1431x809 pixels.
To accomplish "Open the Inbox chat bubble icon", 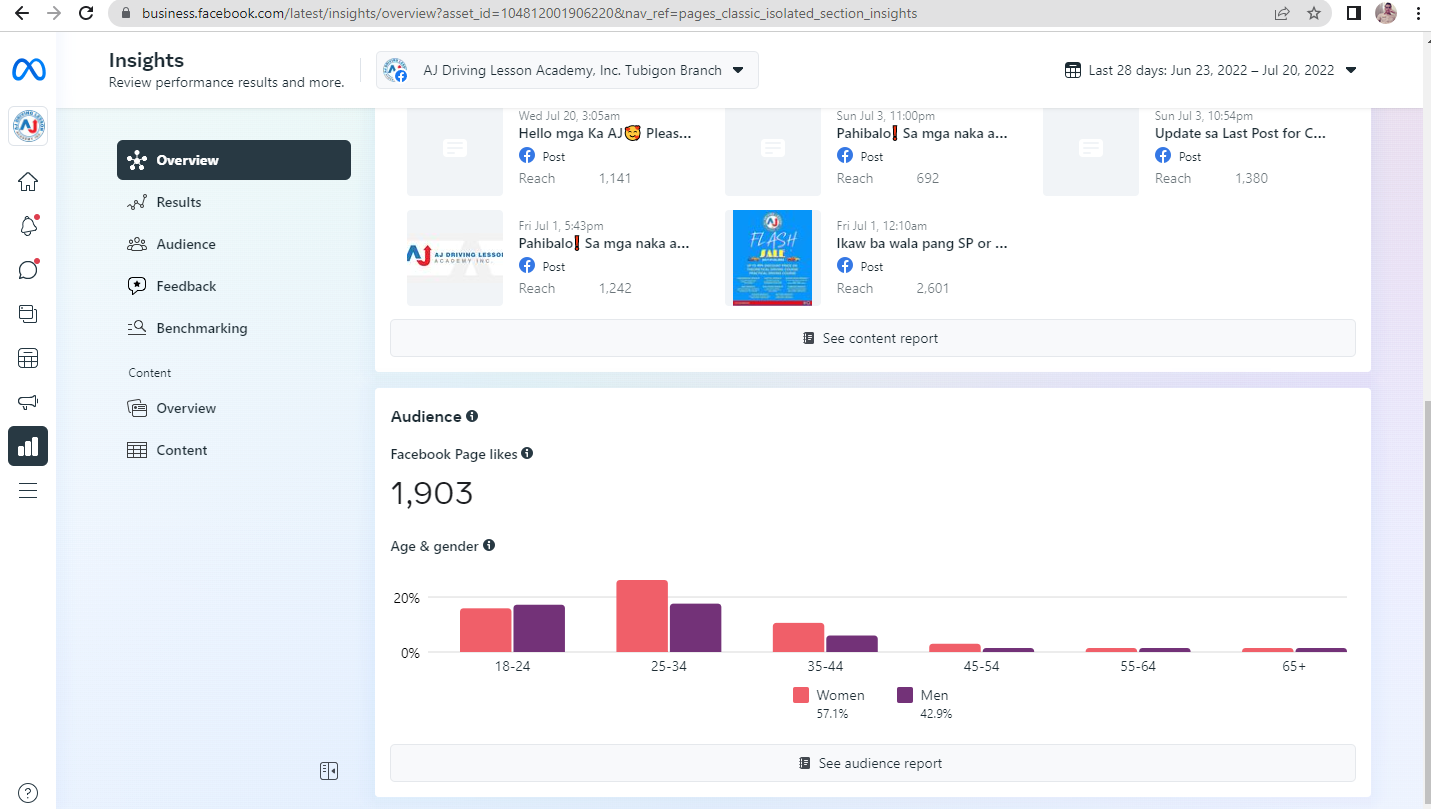I will [x=28, y=270].
